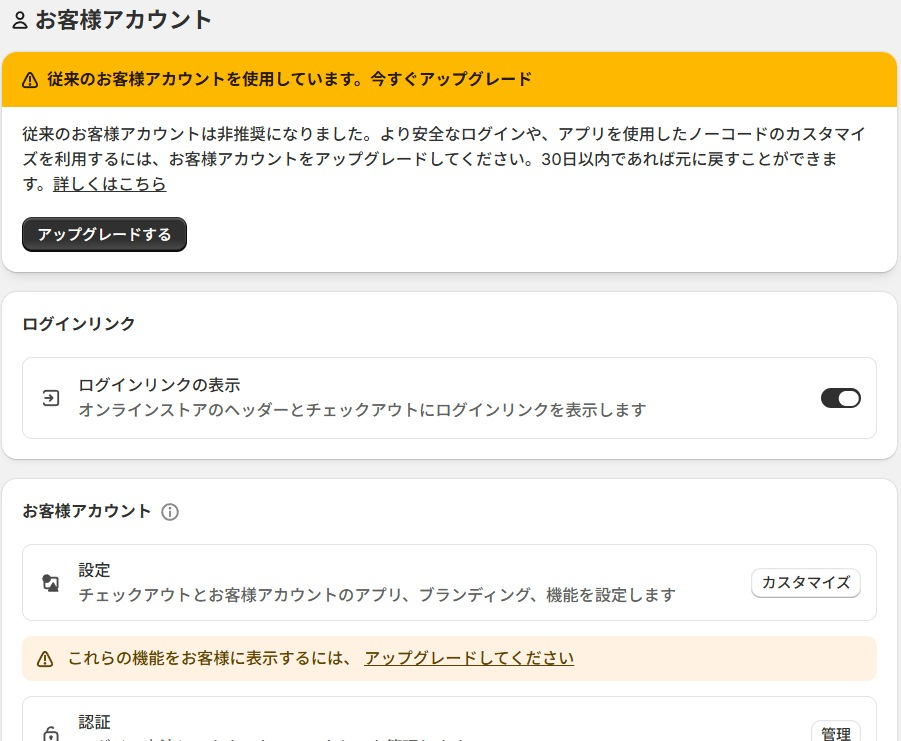
Task: Click the 認証 row label
Action: (94, 721)
